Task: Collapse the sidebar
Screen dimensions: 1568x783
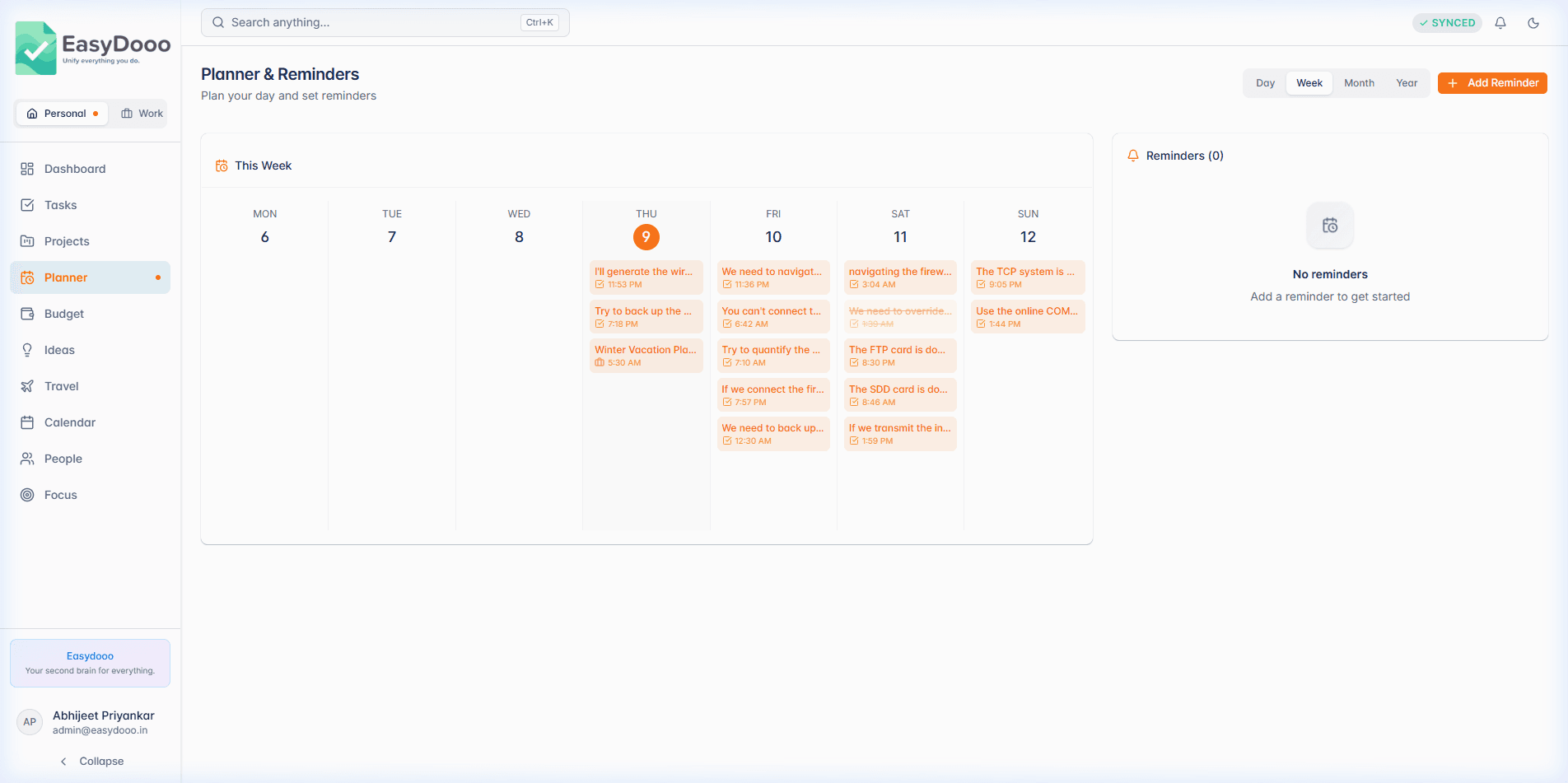Action: pos(91,762)
